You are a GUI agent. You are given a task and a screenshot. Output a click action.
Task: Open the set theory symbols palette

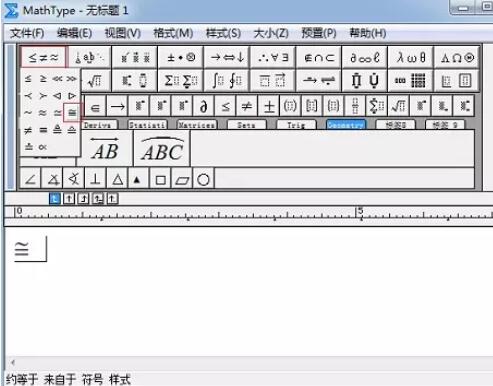tap(319, 57)
